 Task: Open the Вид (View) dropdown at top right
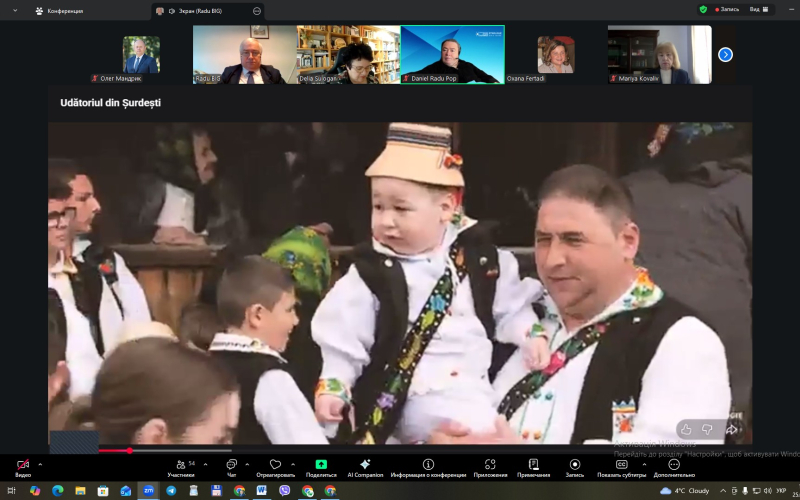point(760,9)
